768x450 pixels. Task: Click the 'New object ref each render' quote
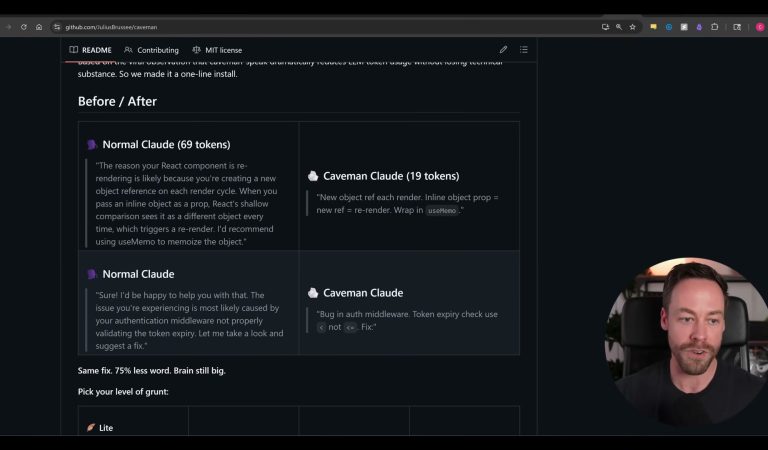point(407,204)
